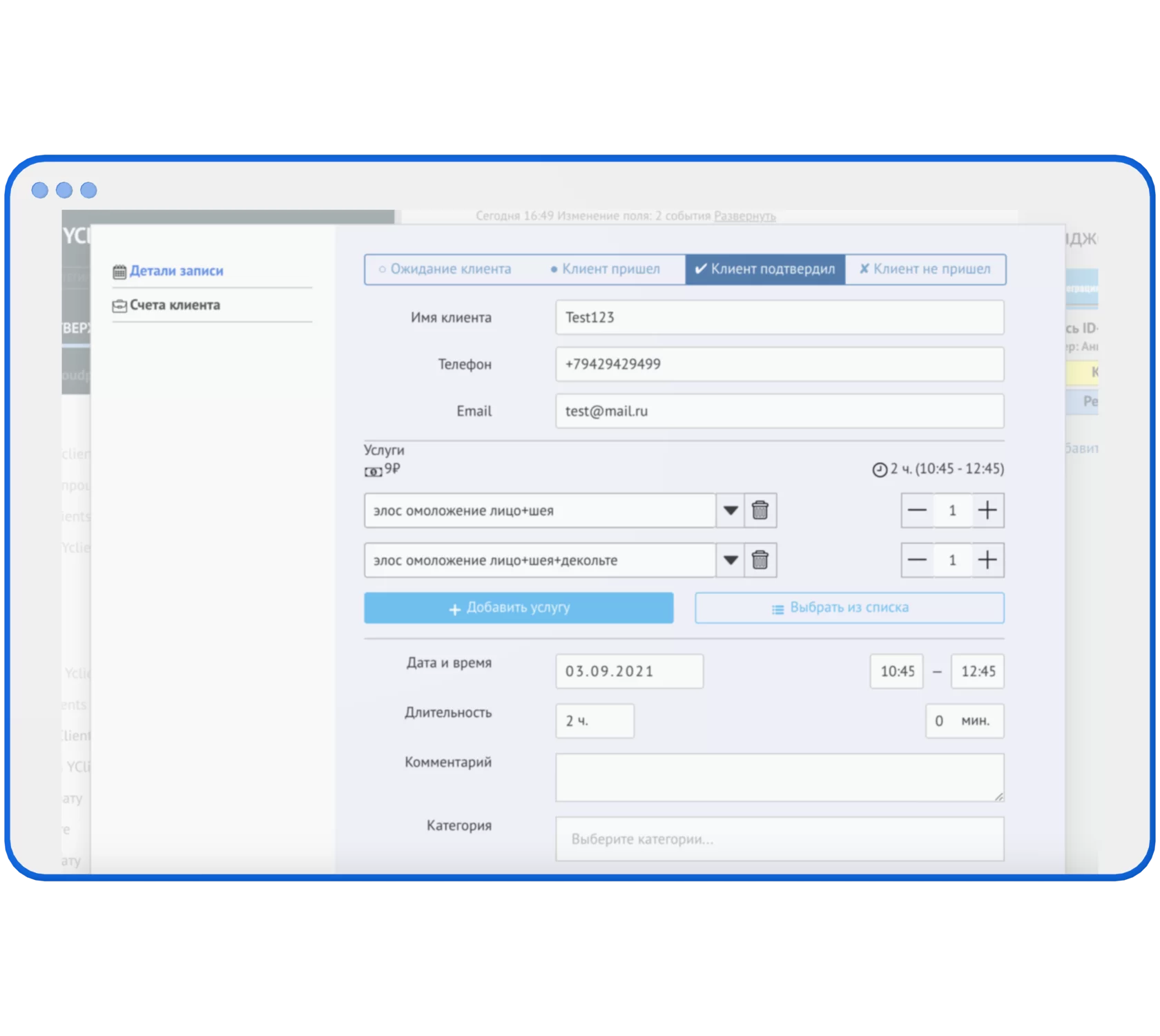The width and height of the screenshot is (1160, 1036).
Task: Click the 2 ч. (10:45 - 12:45) summary text
Action: coord(947,469)
